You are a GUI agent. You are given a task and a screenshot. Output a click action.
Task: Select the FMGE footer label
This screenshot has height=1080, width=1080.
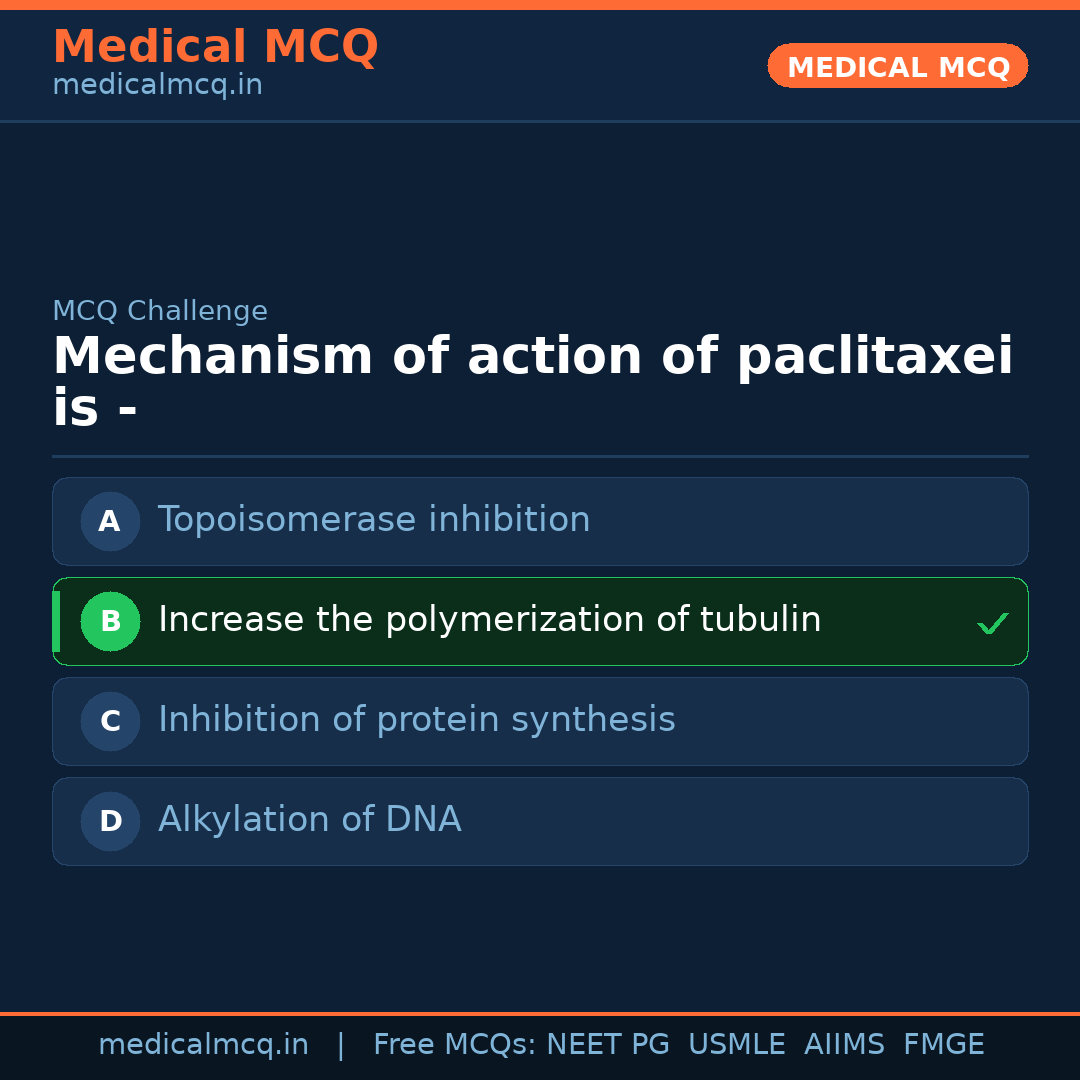(943, 1045)
